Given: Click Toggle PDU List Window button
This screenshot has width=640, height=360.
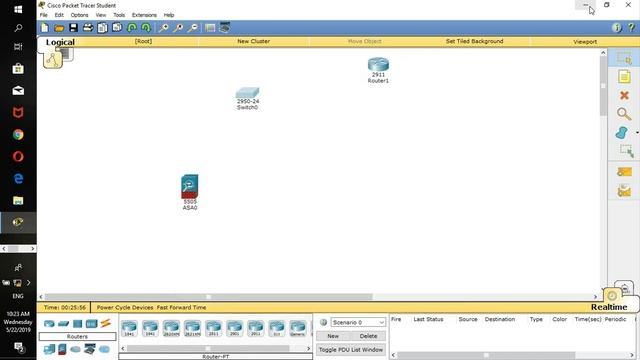Looking at the screenshot, I should 351,350.
